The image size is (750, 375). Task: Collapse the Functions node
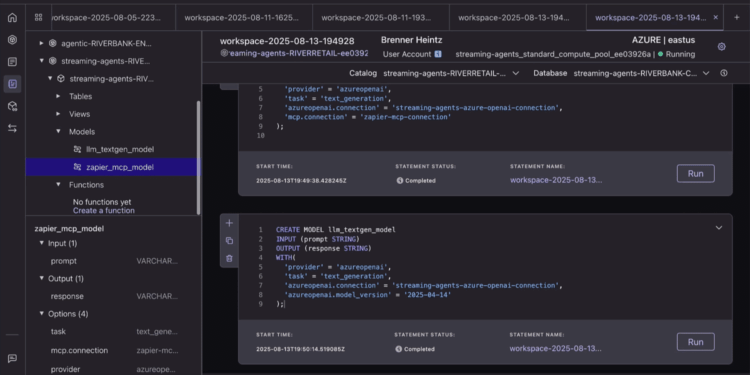58,185
